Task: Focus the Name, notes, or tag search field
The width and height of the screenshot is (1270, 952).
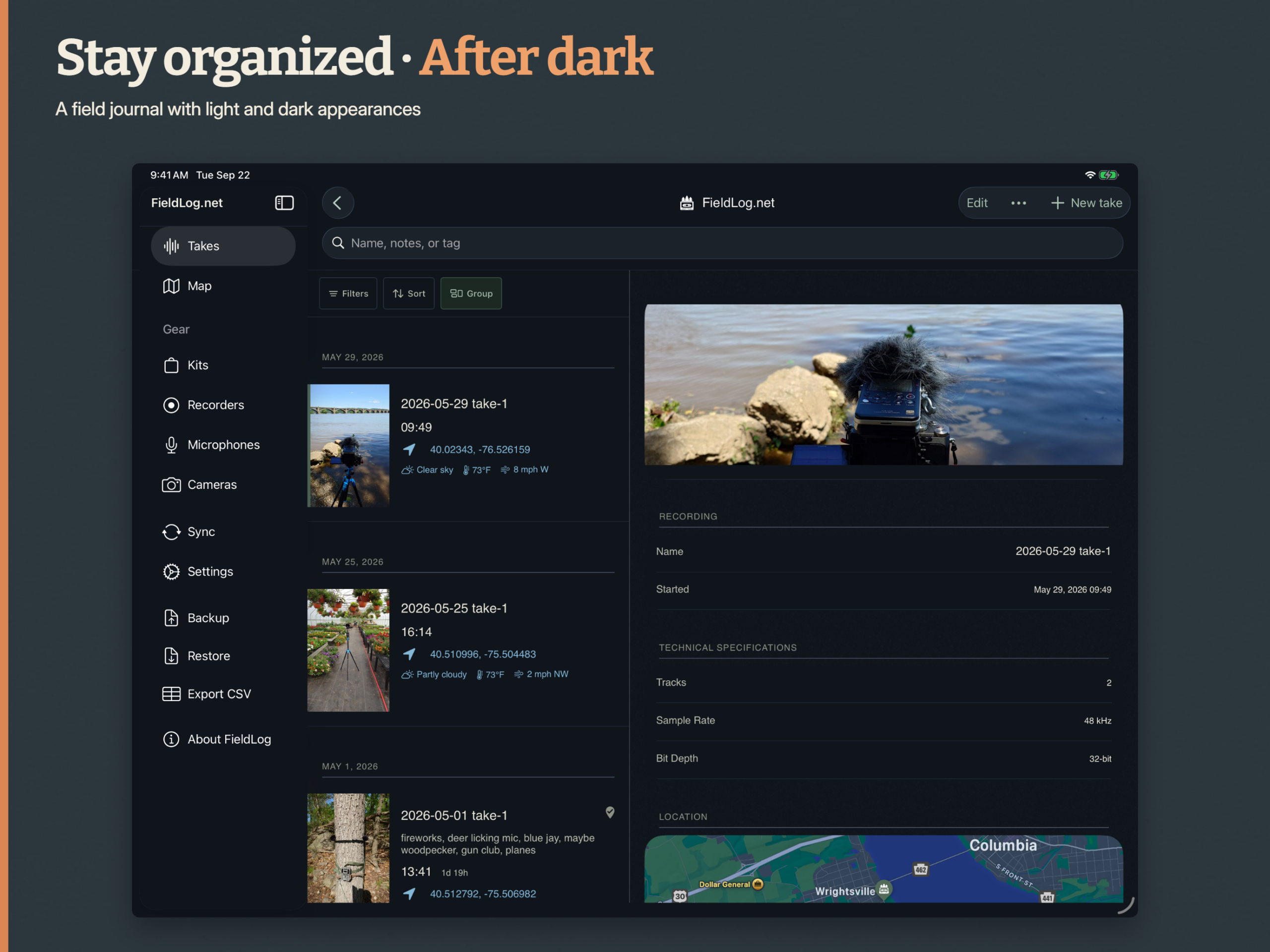Action: click(722, 243)
